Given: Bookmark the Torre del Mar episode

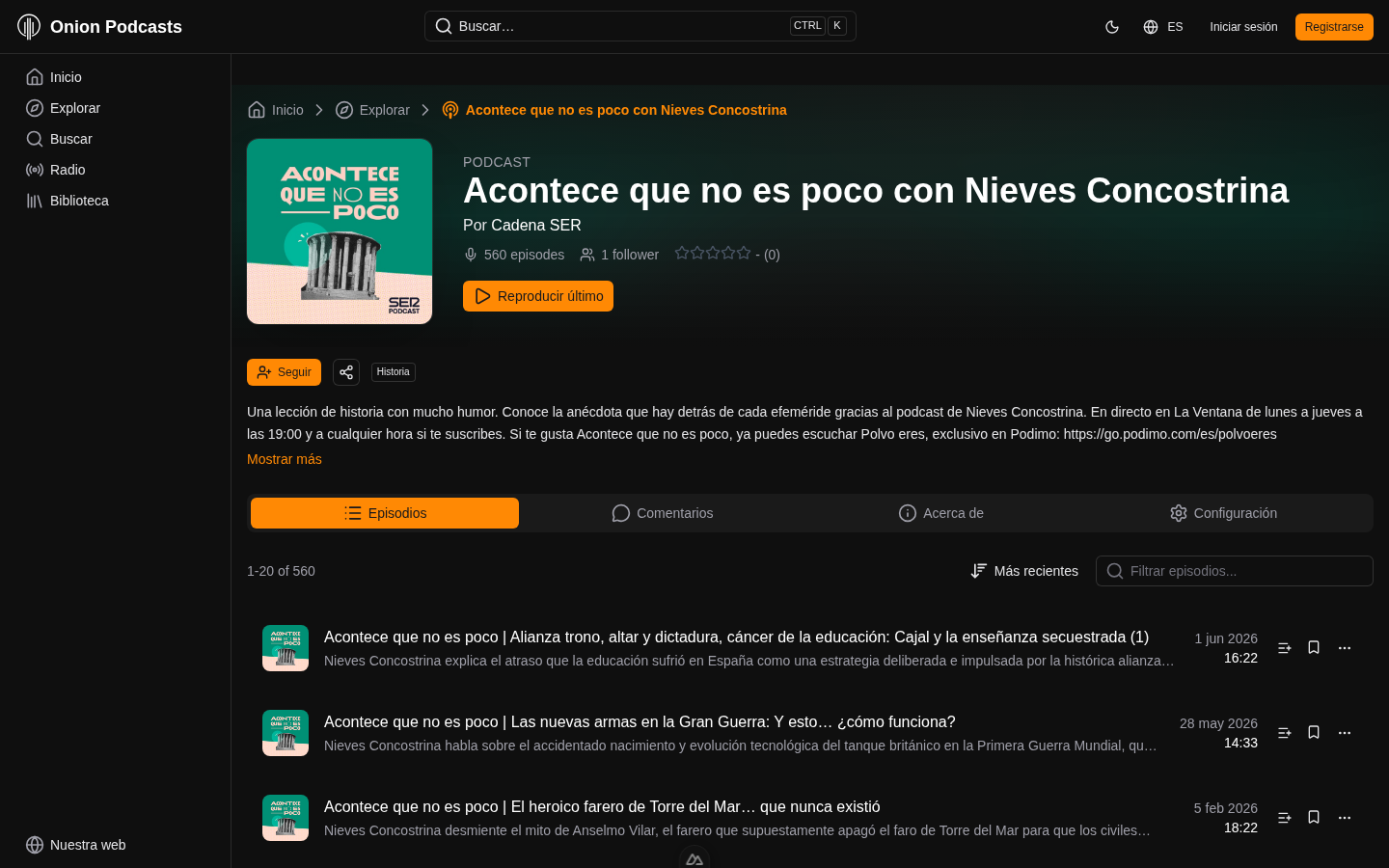Looking at the screenshot, I should [1314, 818].
